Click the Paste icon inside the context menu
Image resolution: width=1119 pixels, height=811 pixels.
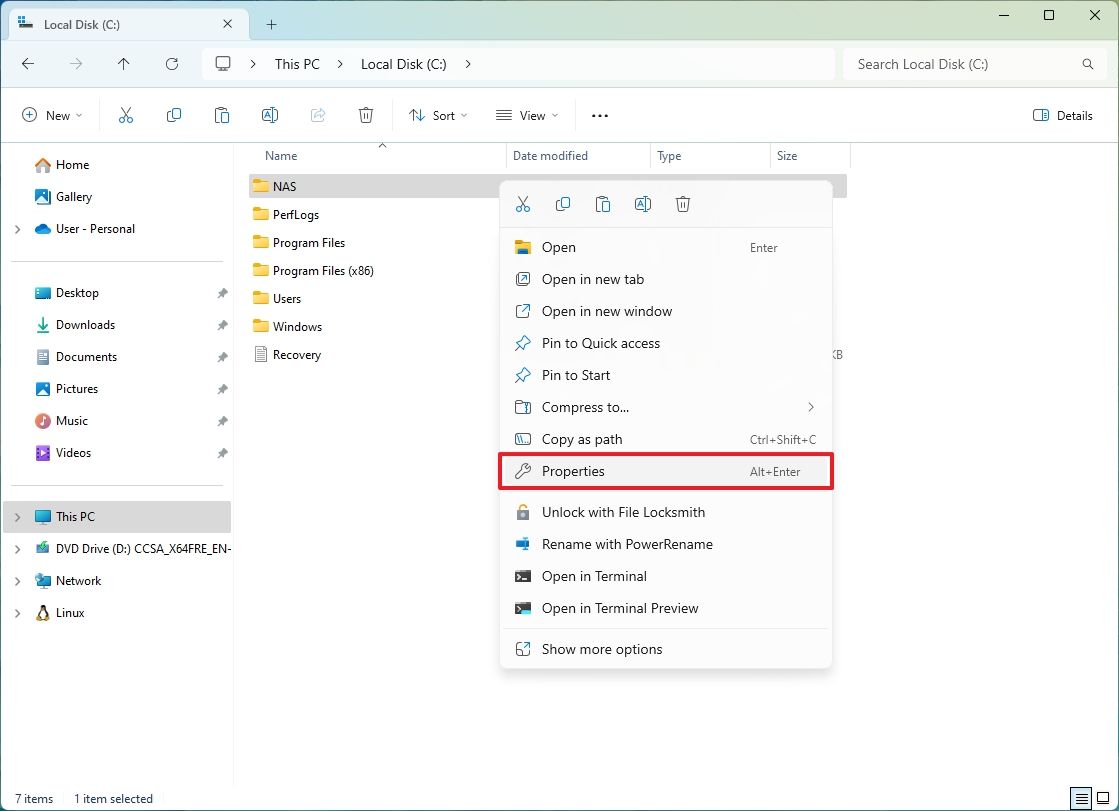603,203
